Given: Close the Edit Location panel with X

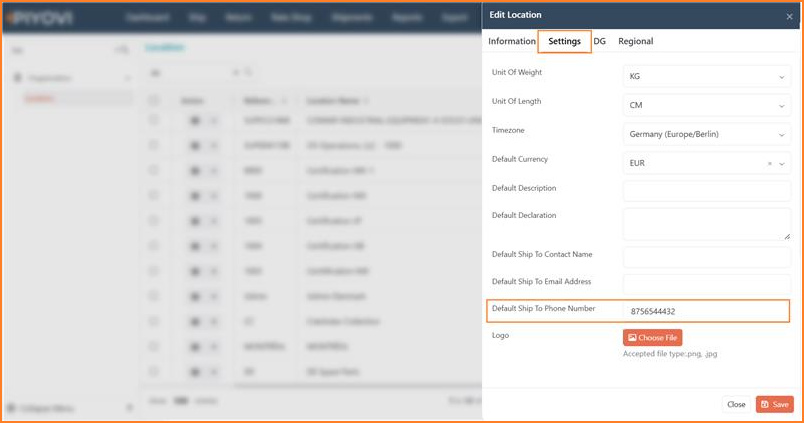Looking at the screenshot, I should click(x=789, y=16).
